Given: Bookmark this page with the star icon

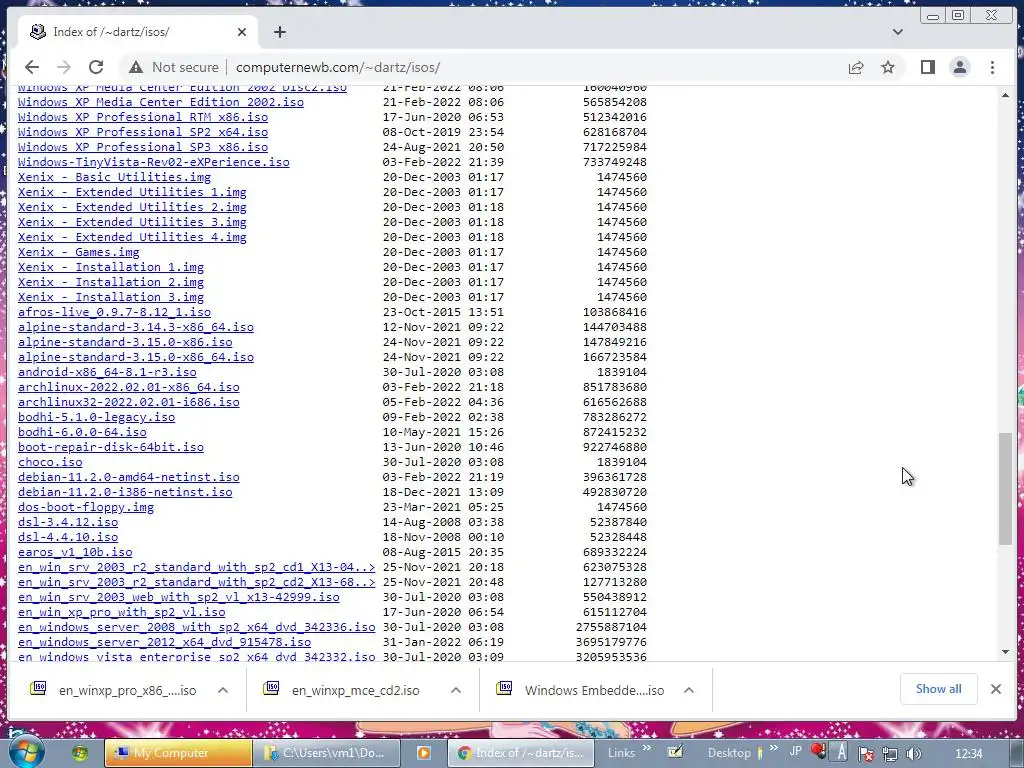Looking at the screenshot, I should click(x=888, y=67).
